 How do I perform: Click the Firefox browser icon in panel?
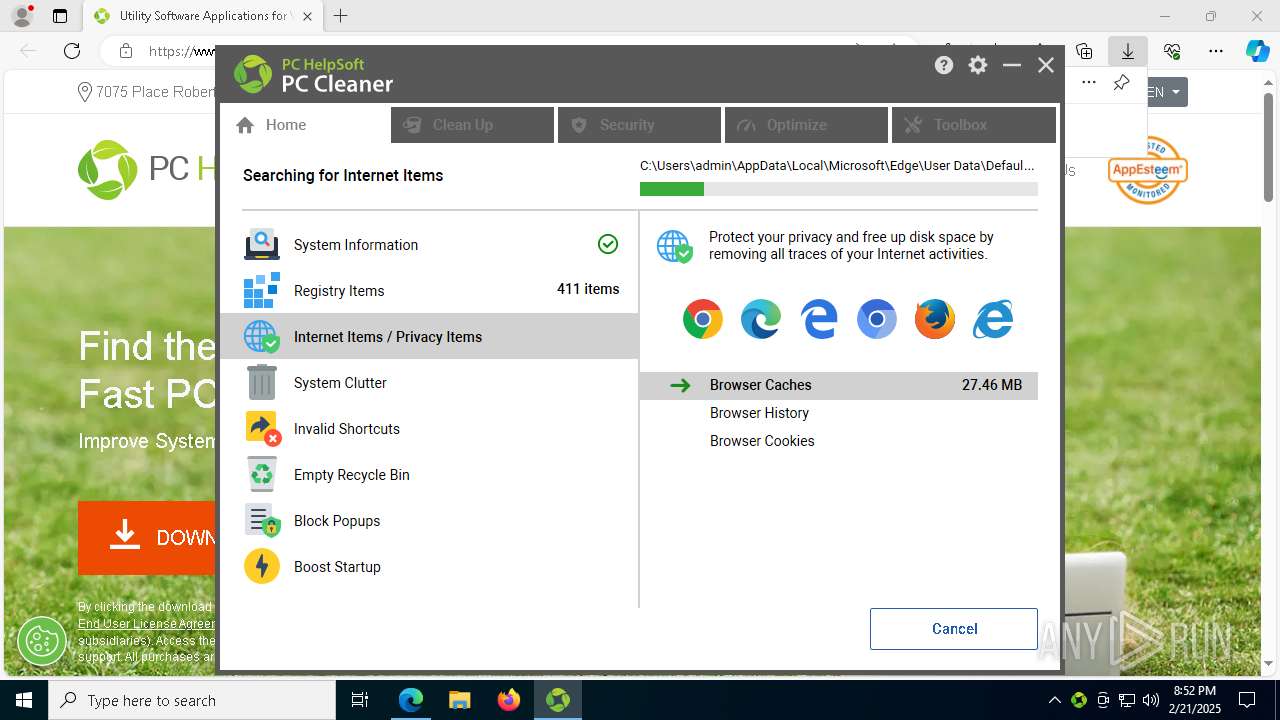(x=935, y=319)
